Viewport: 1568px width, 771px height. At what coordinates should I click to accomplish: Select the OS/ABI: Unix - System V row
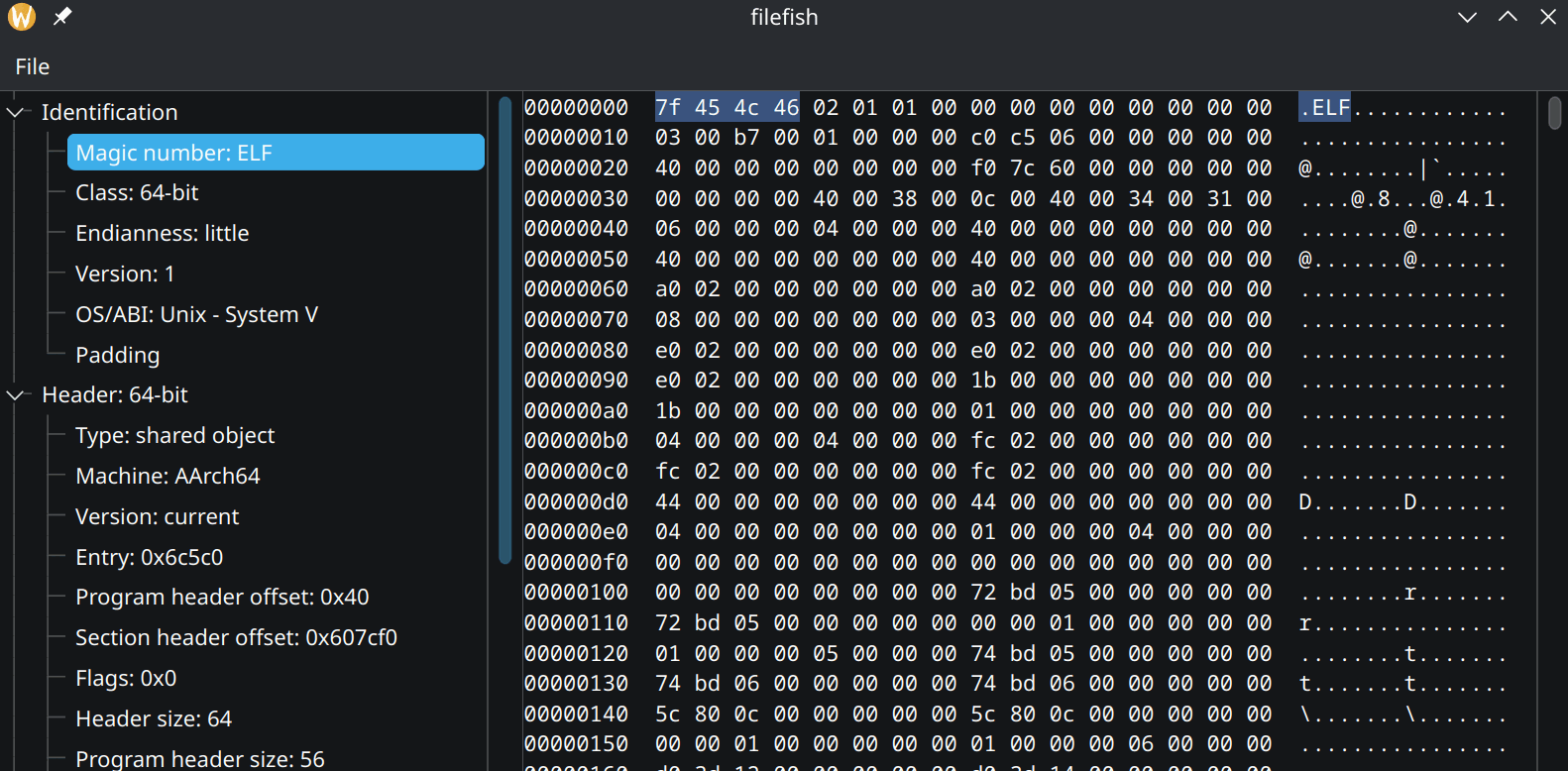point(196,314)
